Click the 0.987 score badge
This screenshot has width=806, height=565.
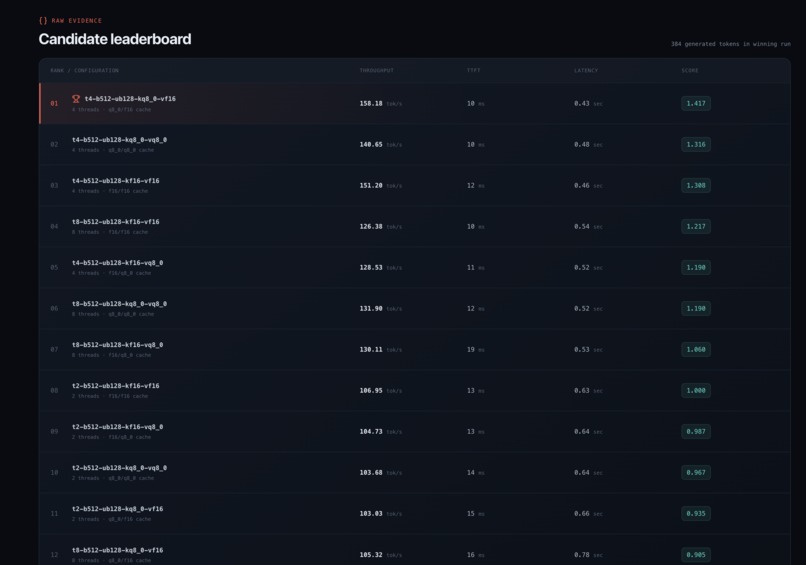pos(696,432)
